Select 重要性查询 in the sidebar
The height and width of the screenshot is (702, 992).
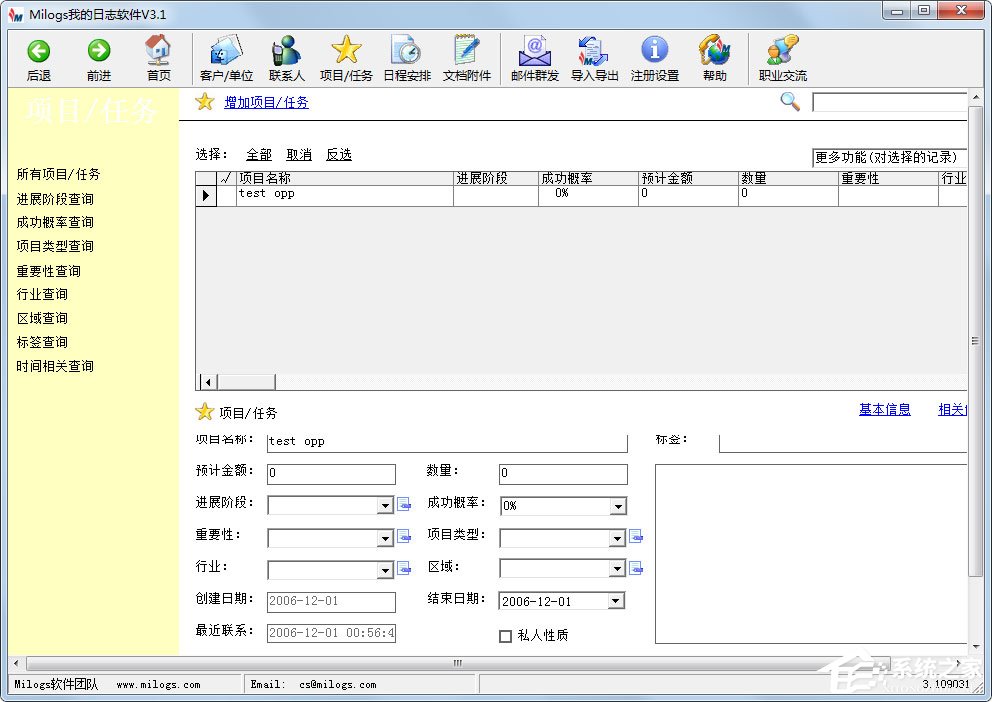pyautogui.click(x=49, y=271)
